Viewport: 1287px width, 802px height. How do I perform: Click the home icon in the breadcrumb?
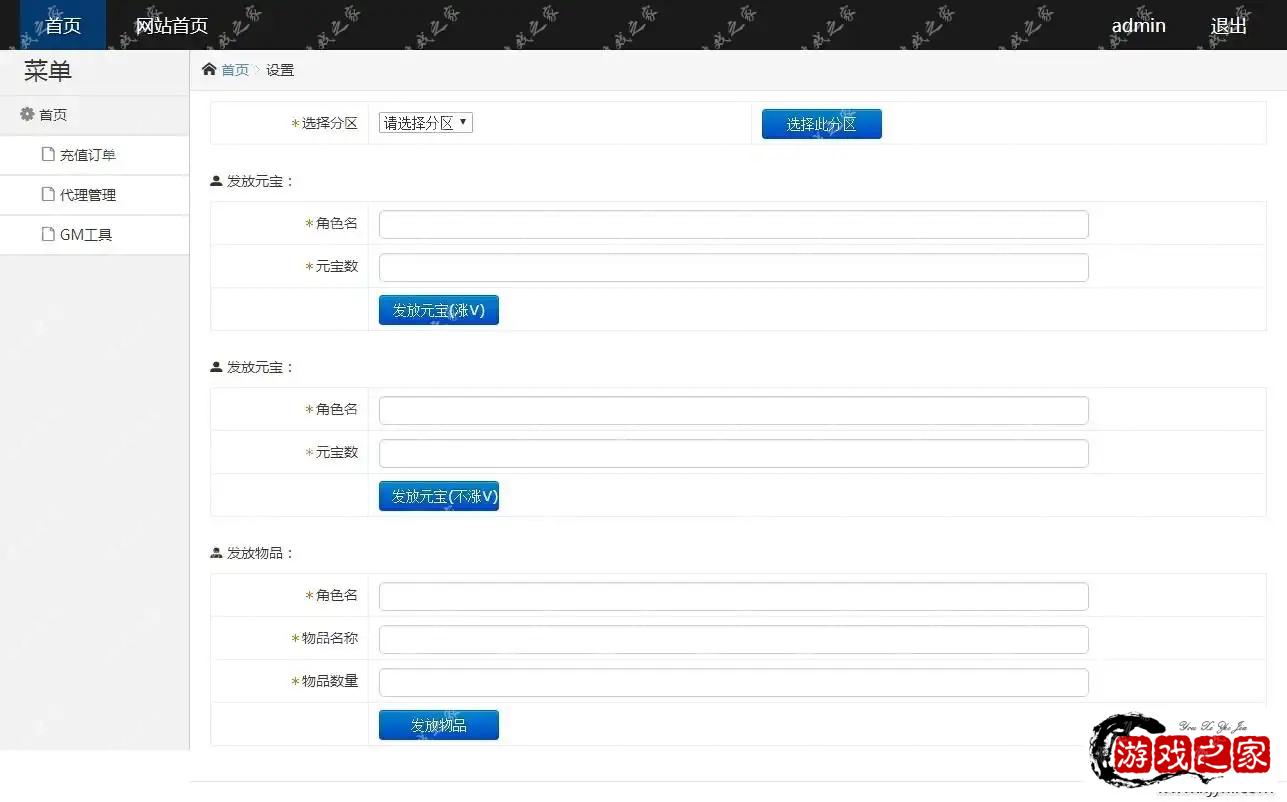tap(209, 69)
